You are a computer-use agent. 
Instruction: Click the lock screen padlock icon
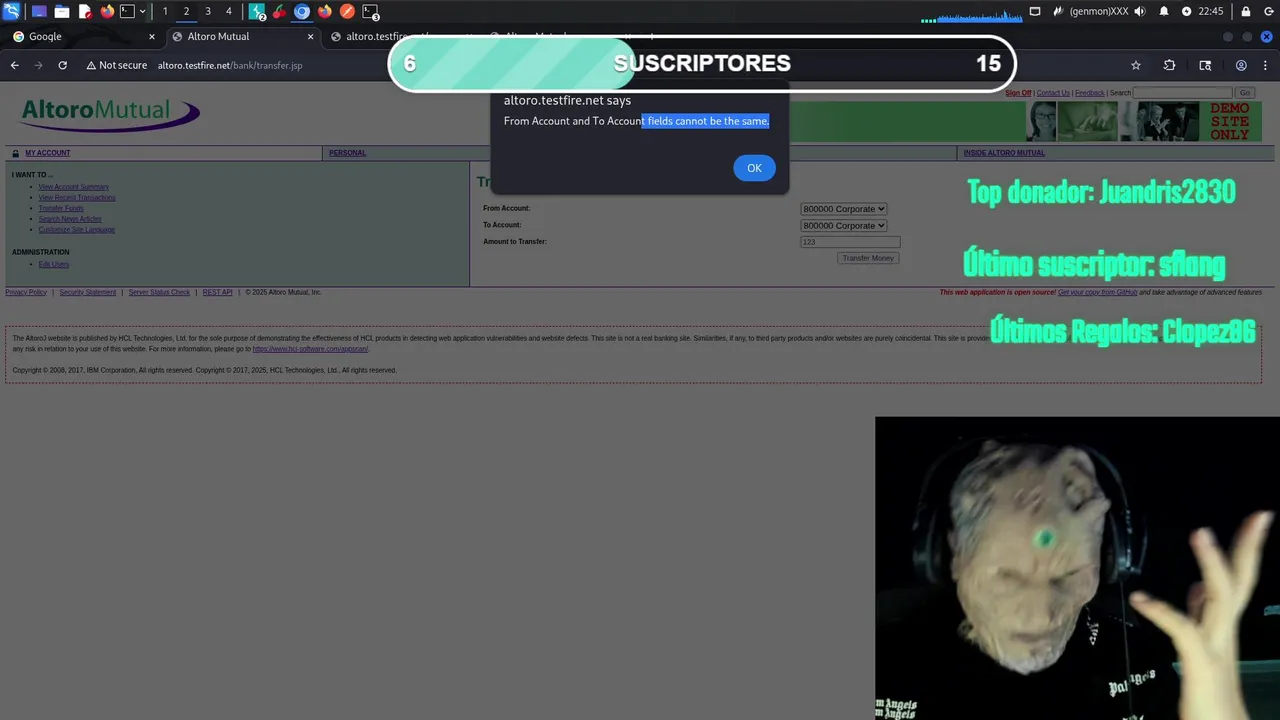(x=1246, y=12)
